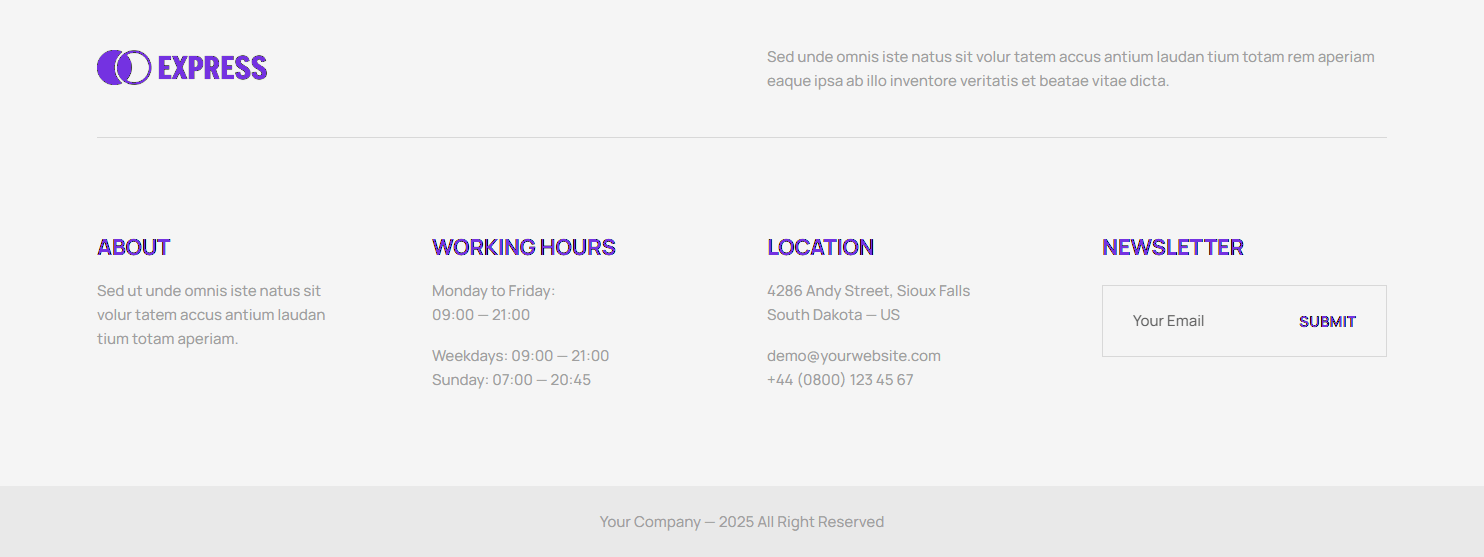The image size is (1484, 557).
Task: Click the NEWSLETTER heading
Action: click(x=1172, y=247)
